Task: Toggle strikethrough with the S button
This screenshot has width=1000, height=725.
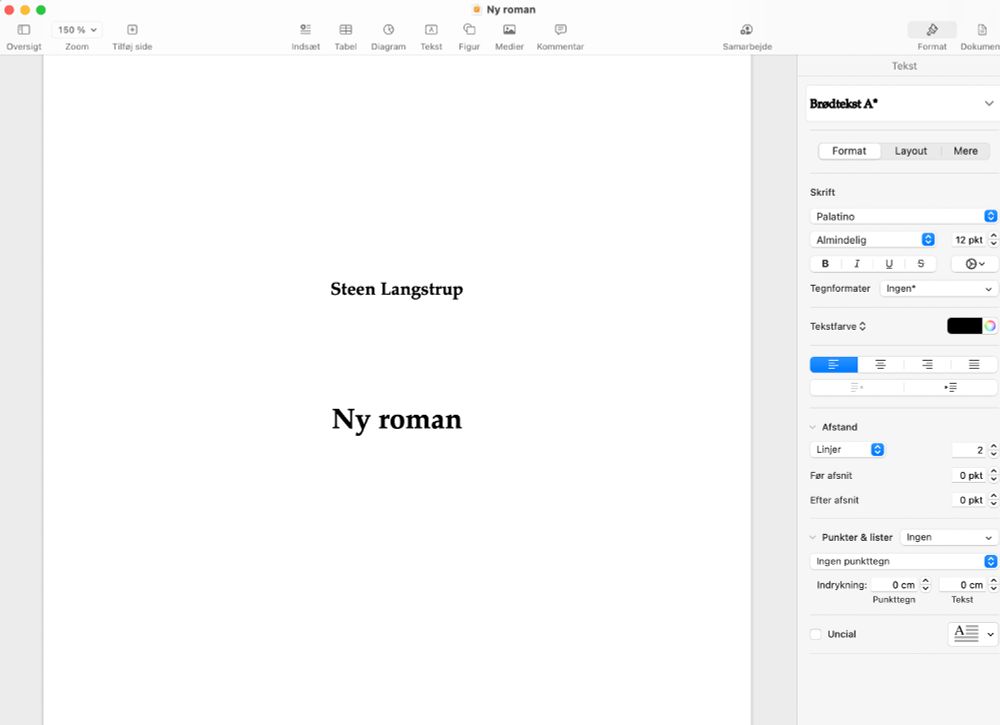Action: [920, 264]
